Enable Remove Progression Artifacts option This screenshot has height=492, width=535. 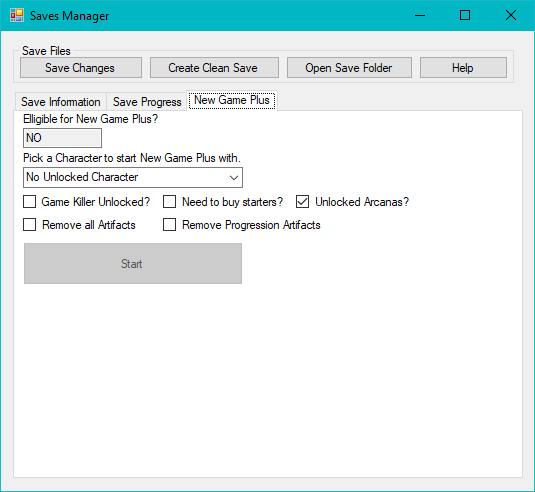pyautogui.click(x=170, y=225)
